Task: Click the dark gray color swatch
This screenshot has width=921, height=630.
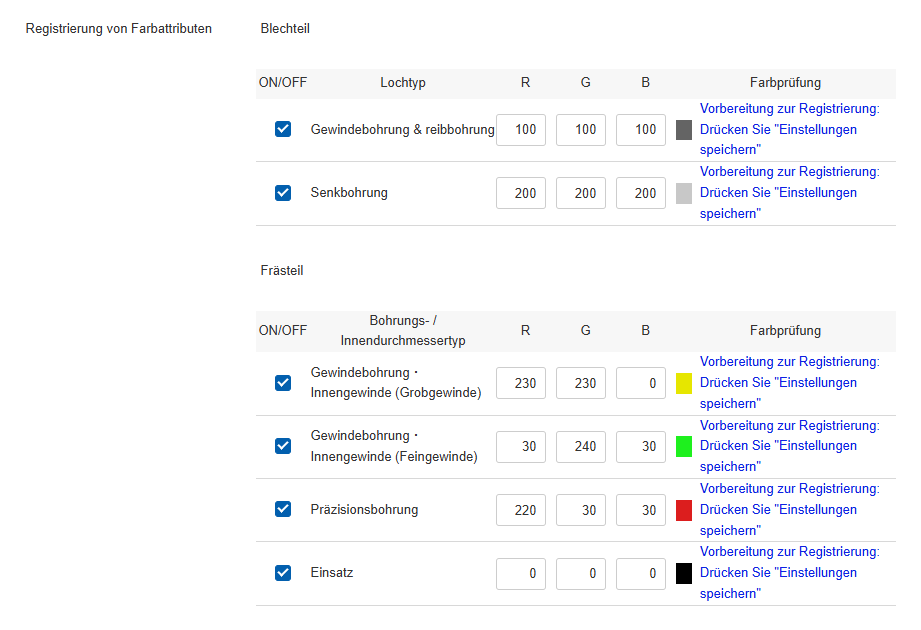Action: coord(684,130)
